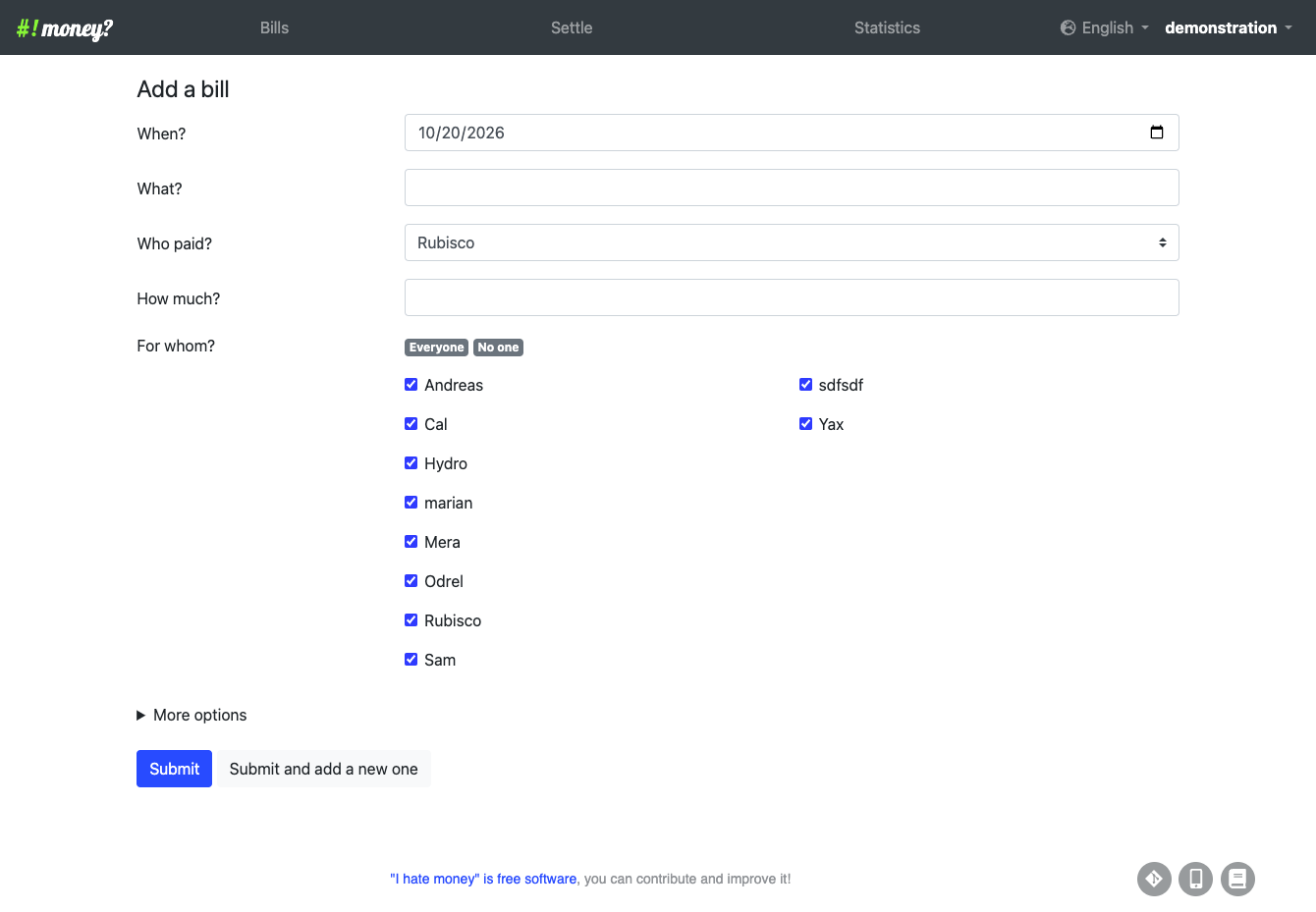Open the mobile application icon in footer
Viewport: 1316px width, 912px height.
coord(1196,879)
